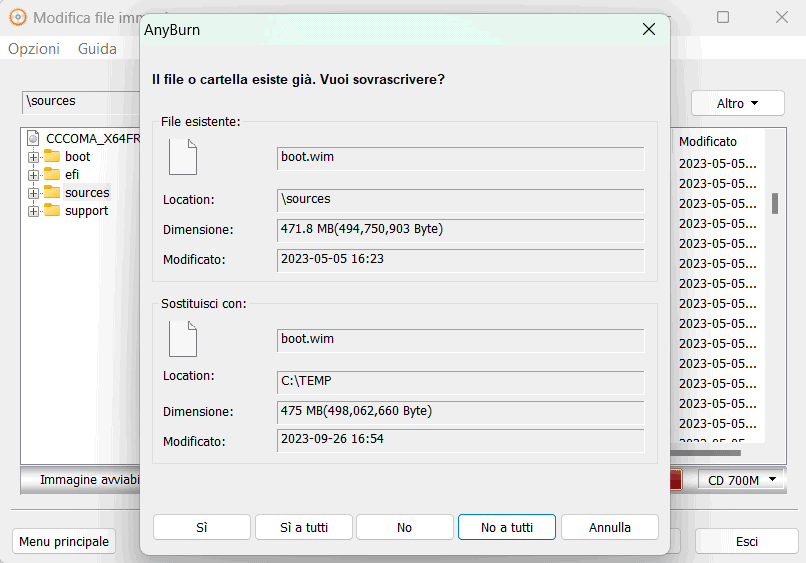Maximize the main AnyBurn window
The image size is (806, 563).
[x=723, y=17]
